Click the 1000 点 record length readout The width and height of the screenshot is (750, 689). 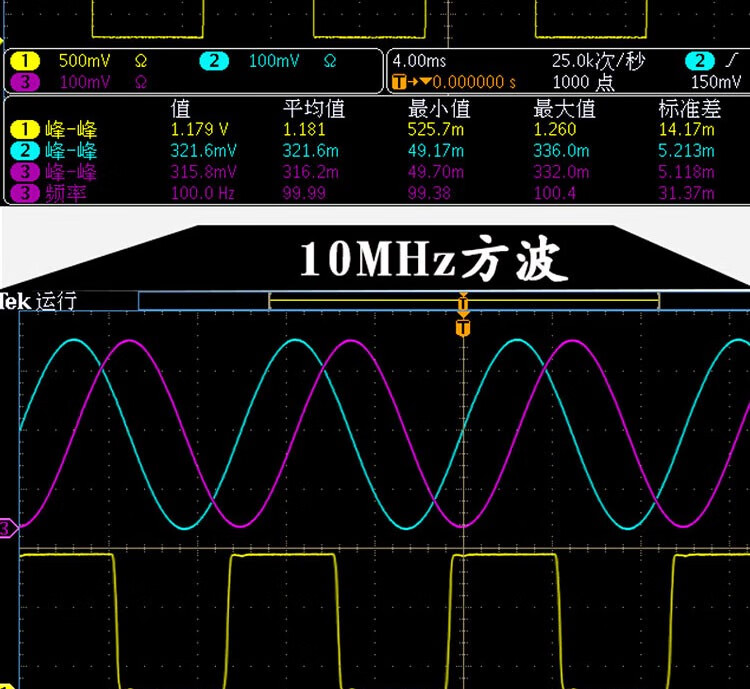(583, 82)
